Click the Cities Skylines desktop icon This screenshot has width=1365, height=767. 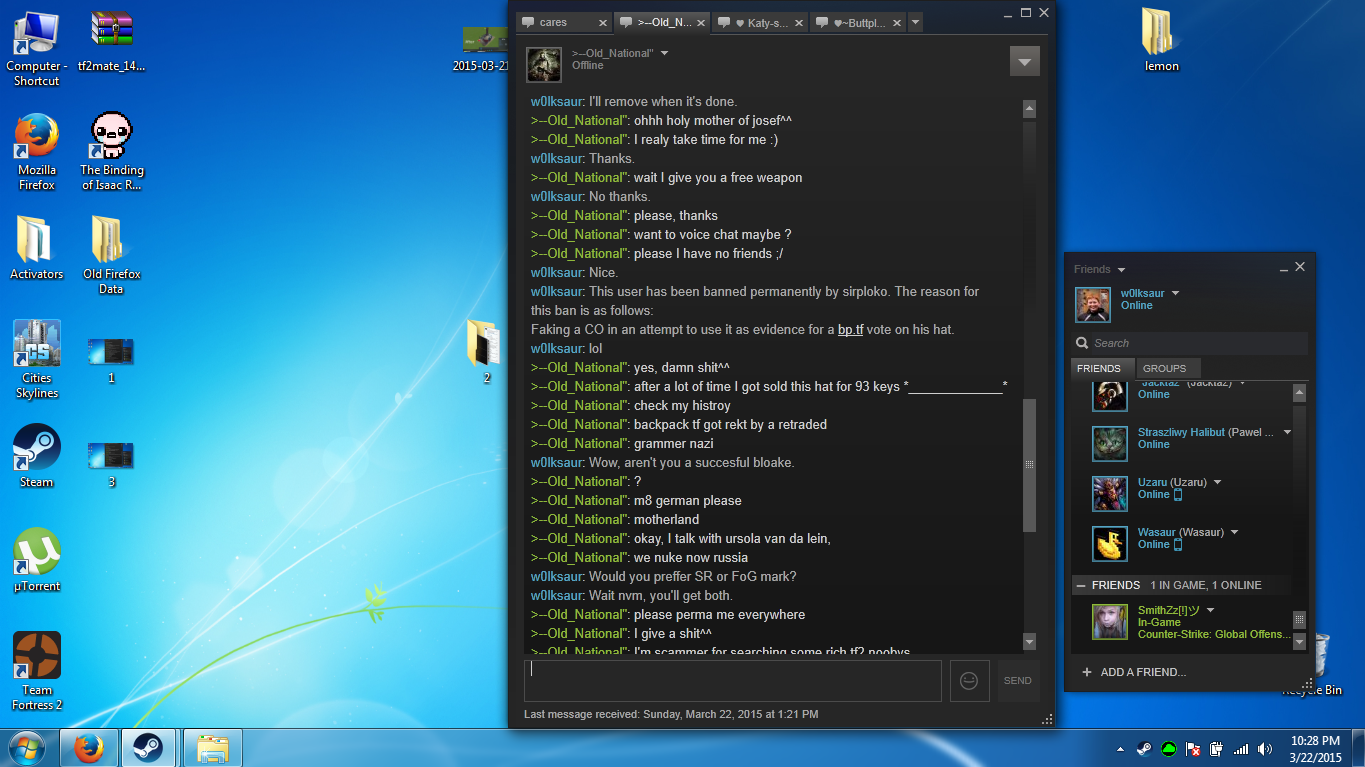point(37,345)
